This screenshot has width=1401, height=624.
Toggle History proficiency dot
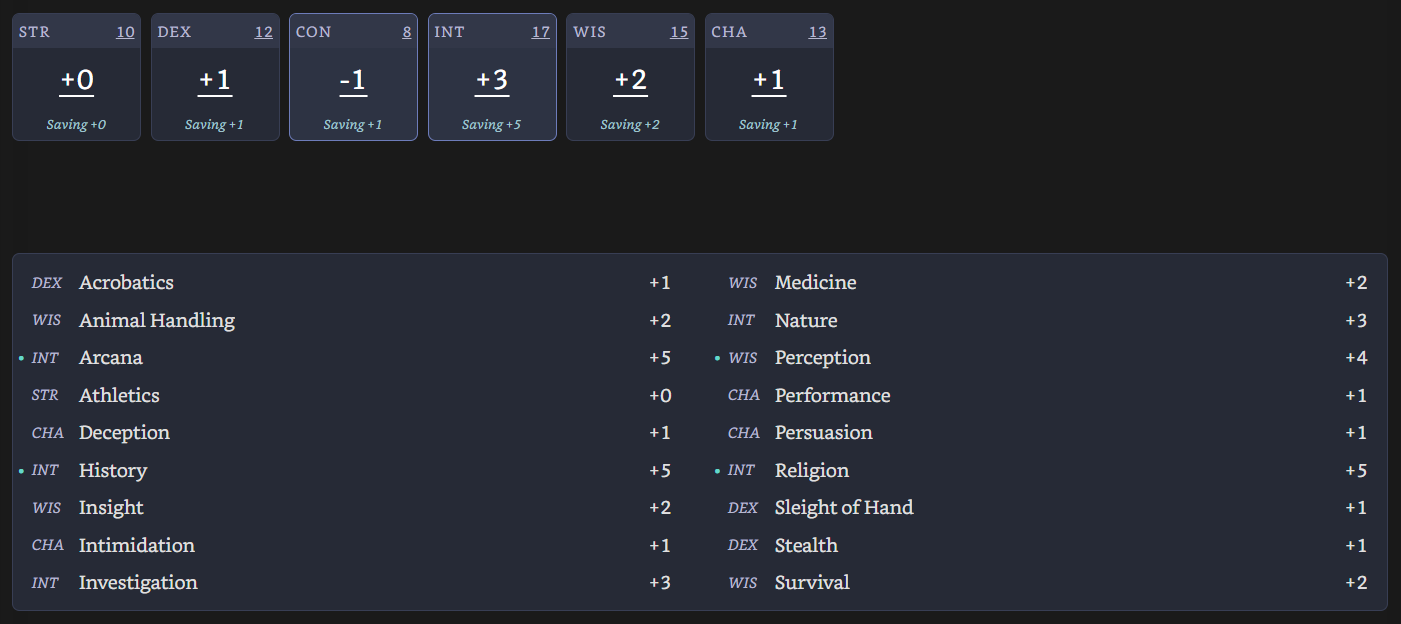(x=21, y=471)
